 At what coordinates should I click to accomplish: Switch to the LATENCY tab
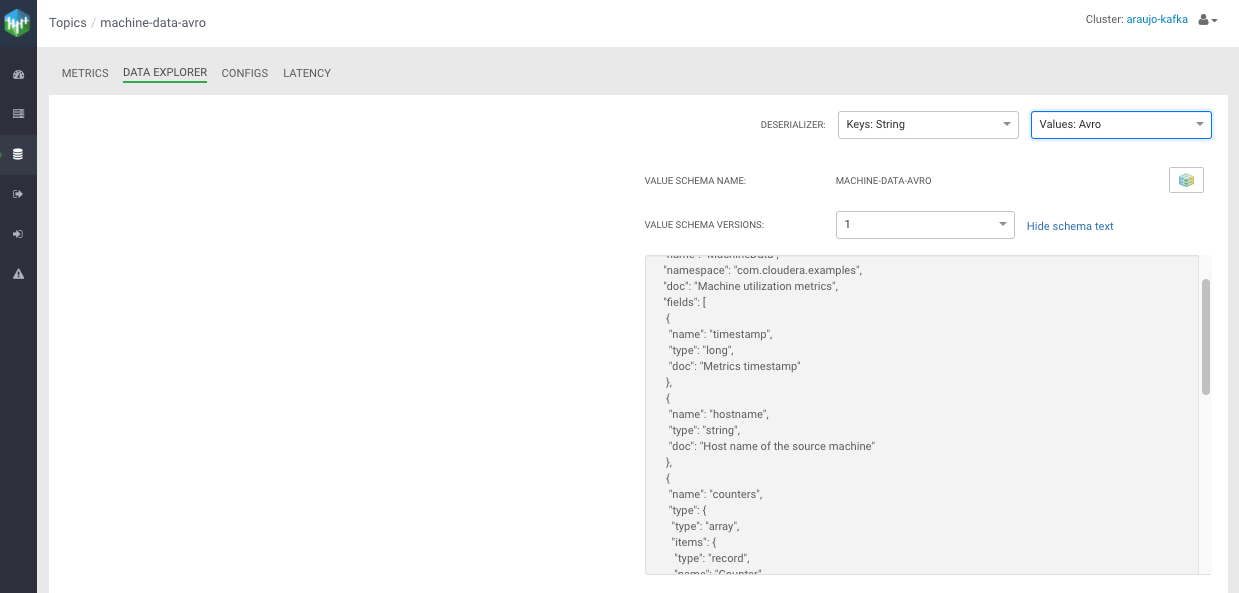click(307, 73)
